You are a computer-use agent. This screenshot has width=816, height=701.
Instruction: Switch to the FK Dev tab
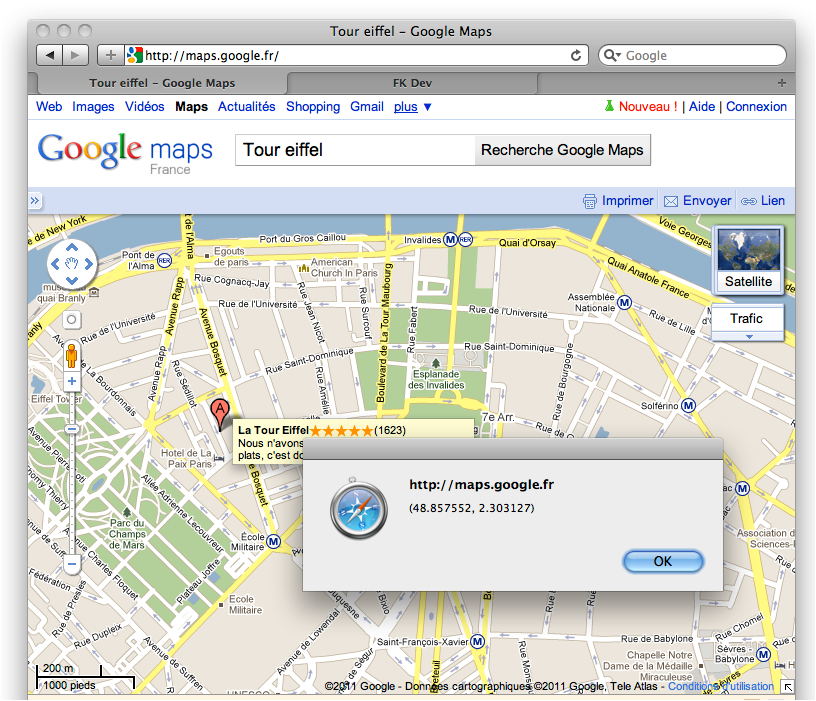[412, 83]
